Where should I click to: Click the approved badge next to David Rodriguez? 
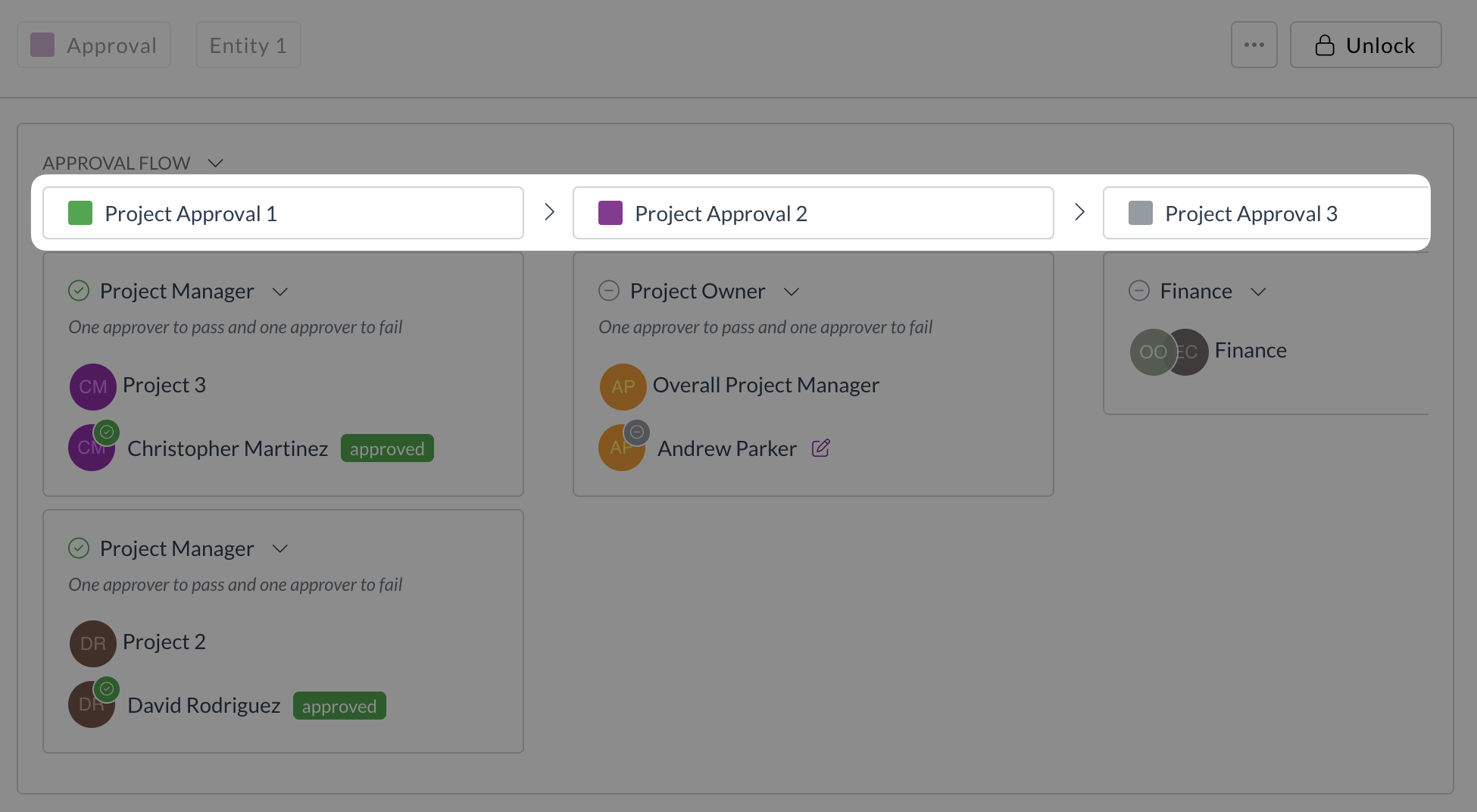[x=339, y=706]
